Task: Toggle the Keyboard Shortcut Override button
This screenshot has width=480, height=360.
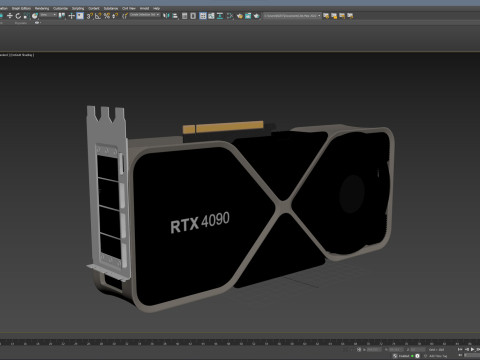Action: point(80,16)
